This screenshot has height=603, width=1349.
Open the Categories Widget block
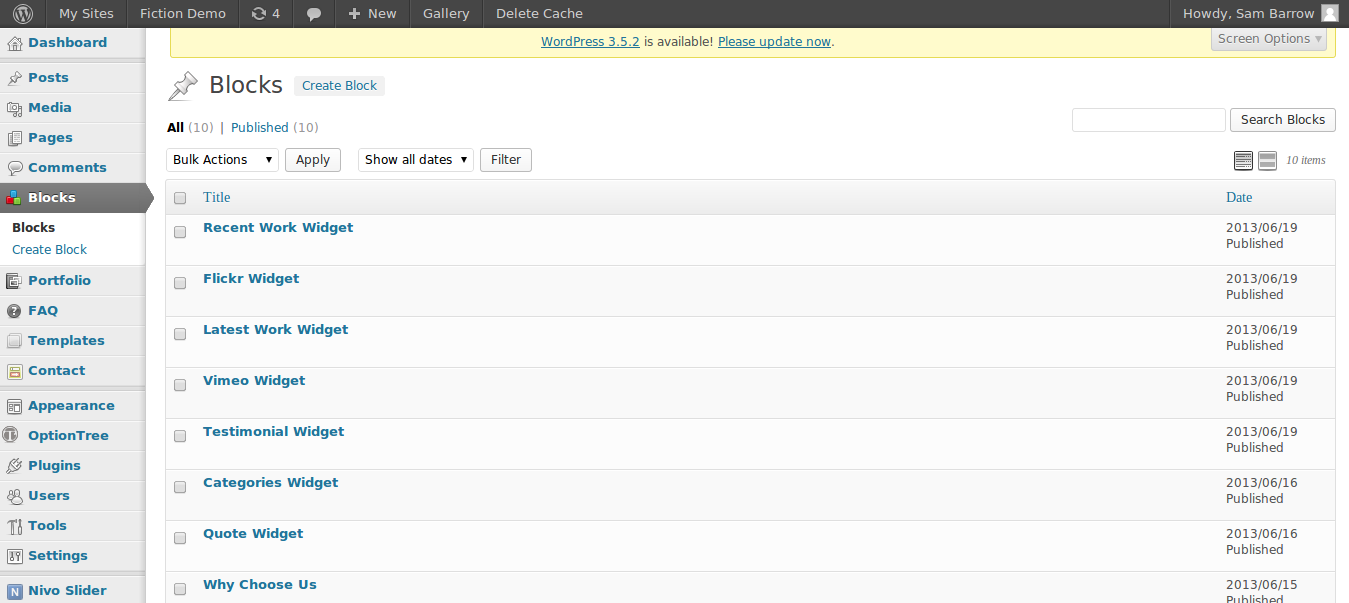click(x=270, y=483)
